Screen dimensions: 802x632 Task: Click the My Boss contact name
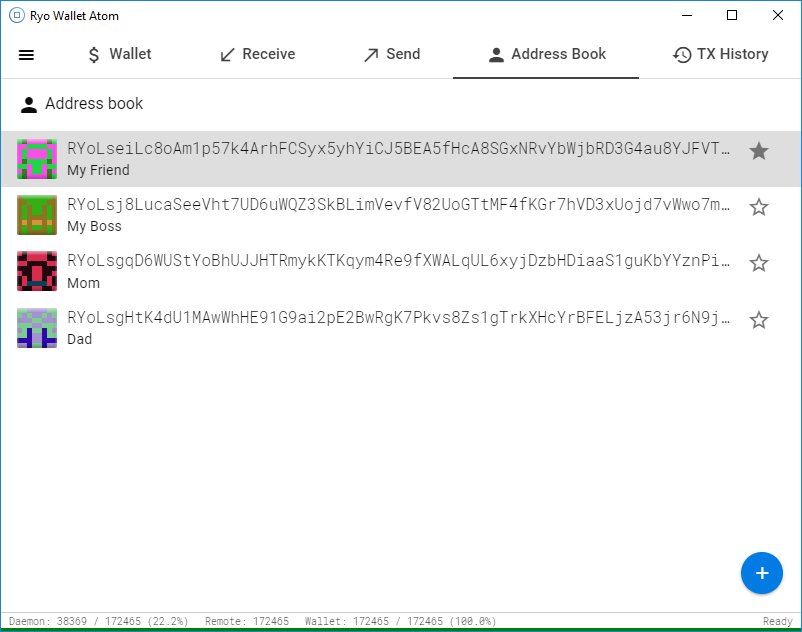point(94,227)
